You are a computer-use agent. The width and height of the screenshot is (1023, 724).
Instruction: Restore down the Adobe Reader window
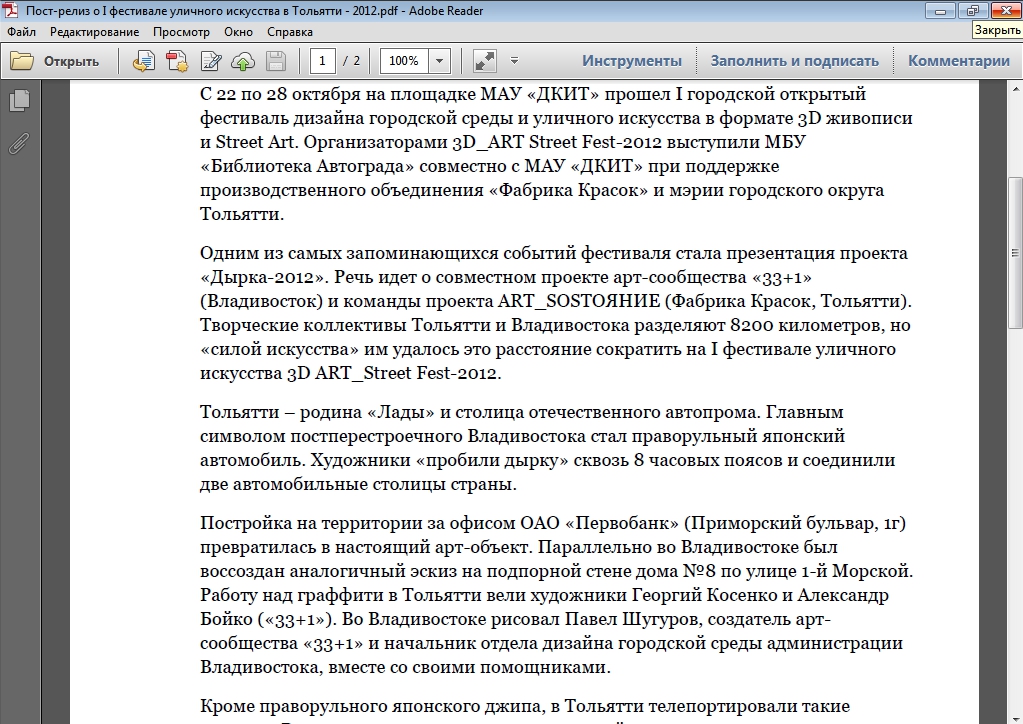coord(973,11)
